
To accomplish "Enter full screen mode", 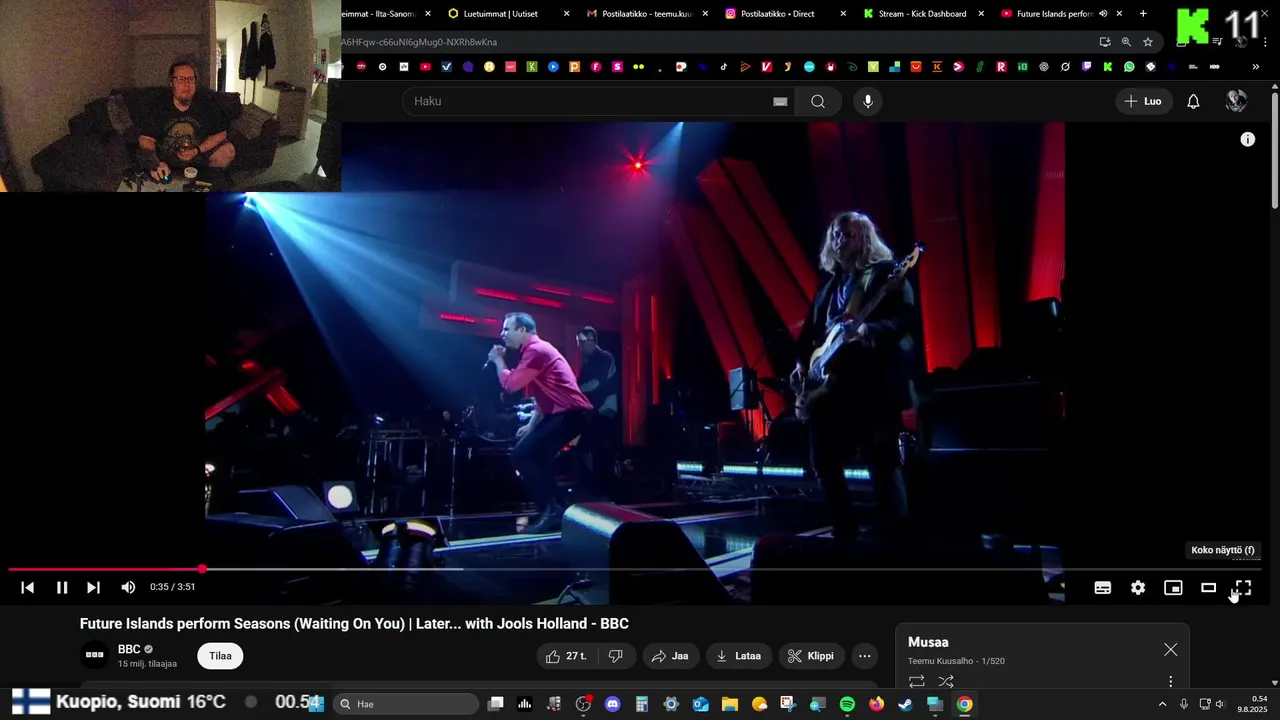I will point(1243,588).
